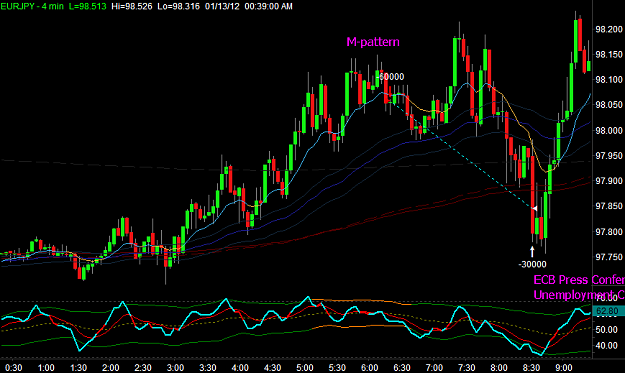Click the -30000 trade marker label
625x373 pixels.
pyautogui.click(x=532, y=264)
